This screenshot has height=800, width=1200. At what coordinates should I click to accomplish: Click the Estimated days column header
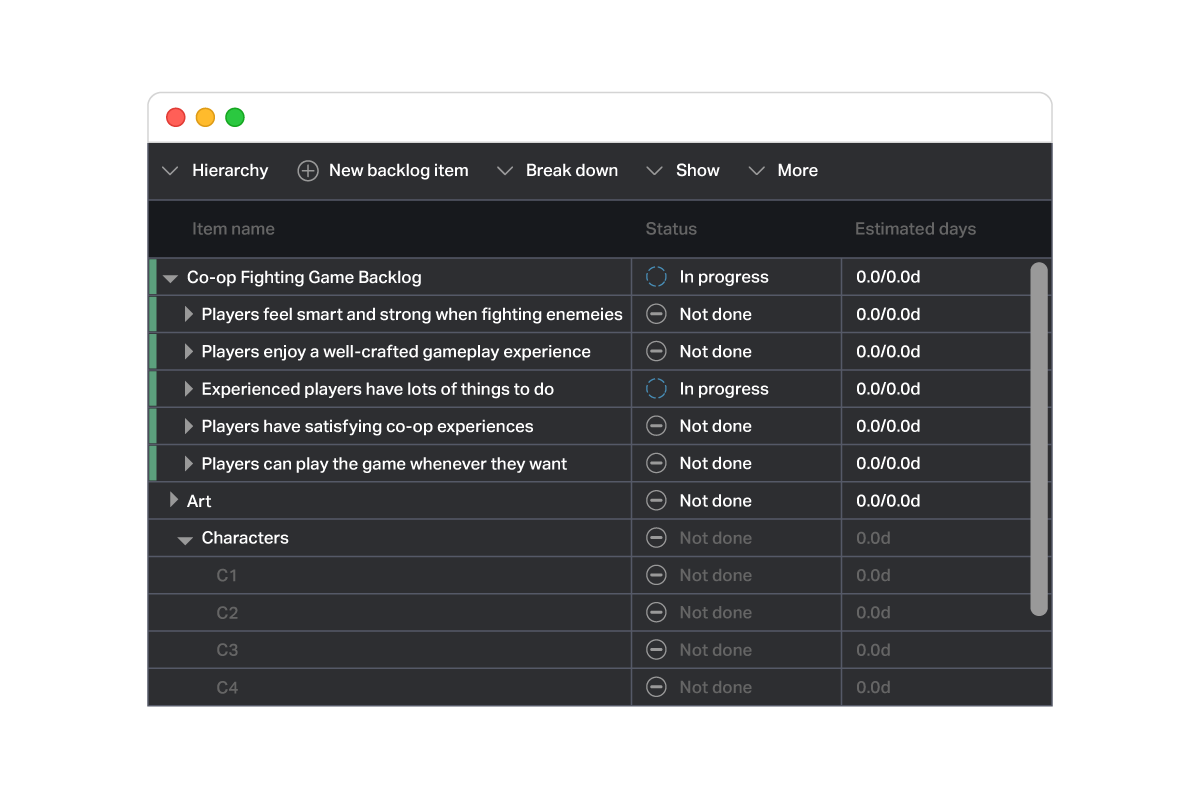[x=915, y=228]
